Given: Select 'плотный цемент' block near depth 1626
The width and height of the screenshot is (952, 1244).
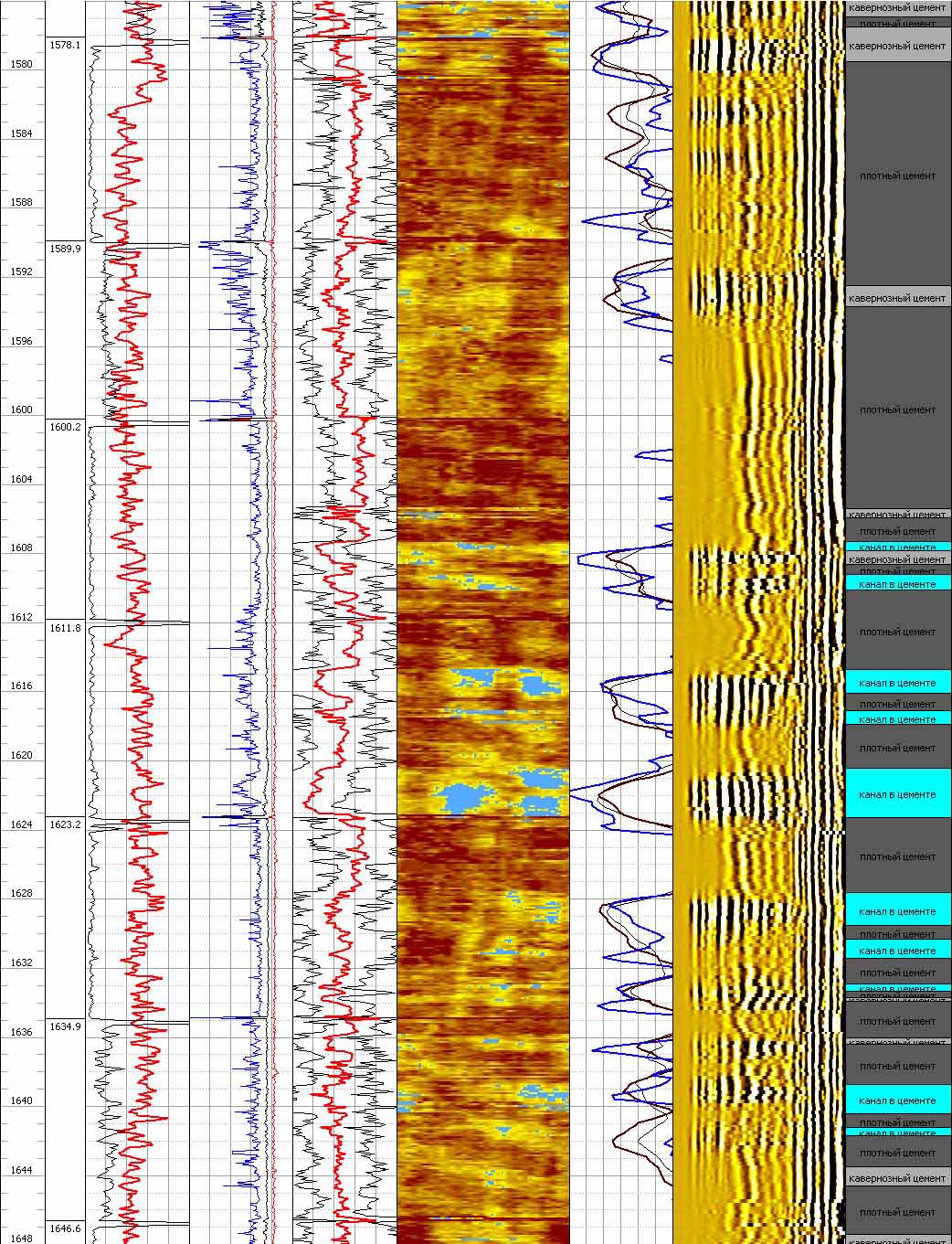Looking at the screenshot, I should pyautogui.click(x=898, y=856).
